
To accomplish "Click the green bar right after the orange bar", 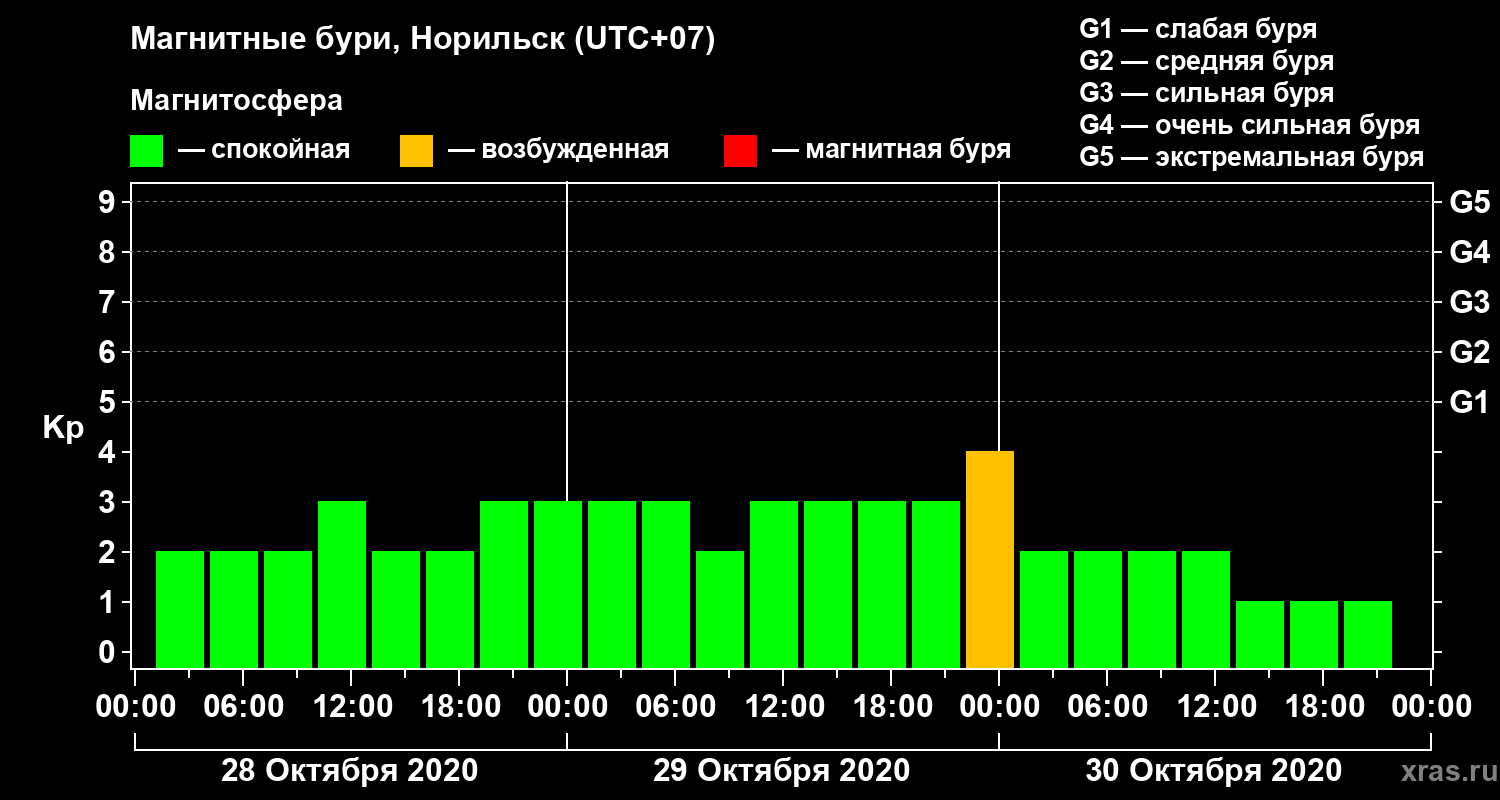I will [1044, 610].
